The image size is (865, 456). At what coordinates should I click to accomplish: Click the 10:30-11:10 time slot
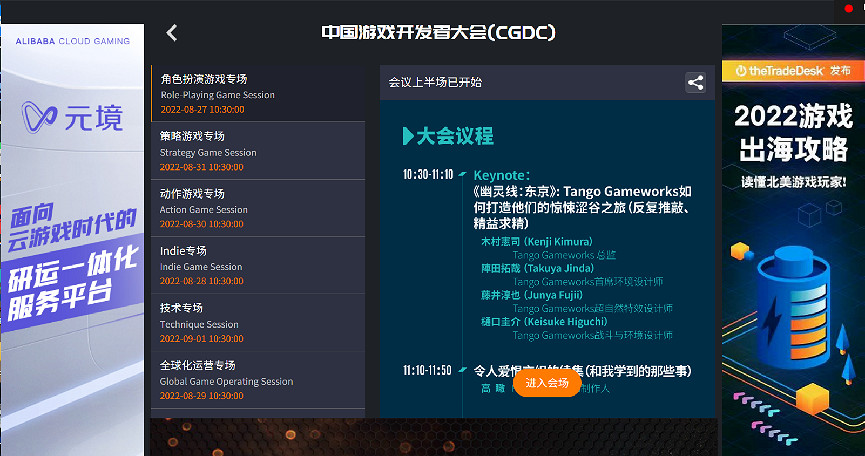pos(428,175)
